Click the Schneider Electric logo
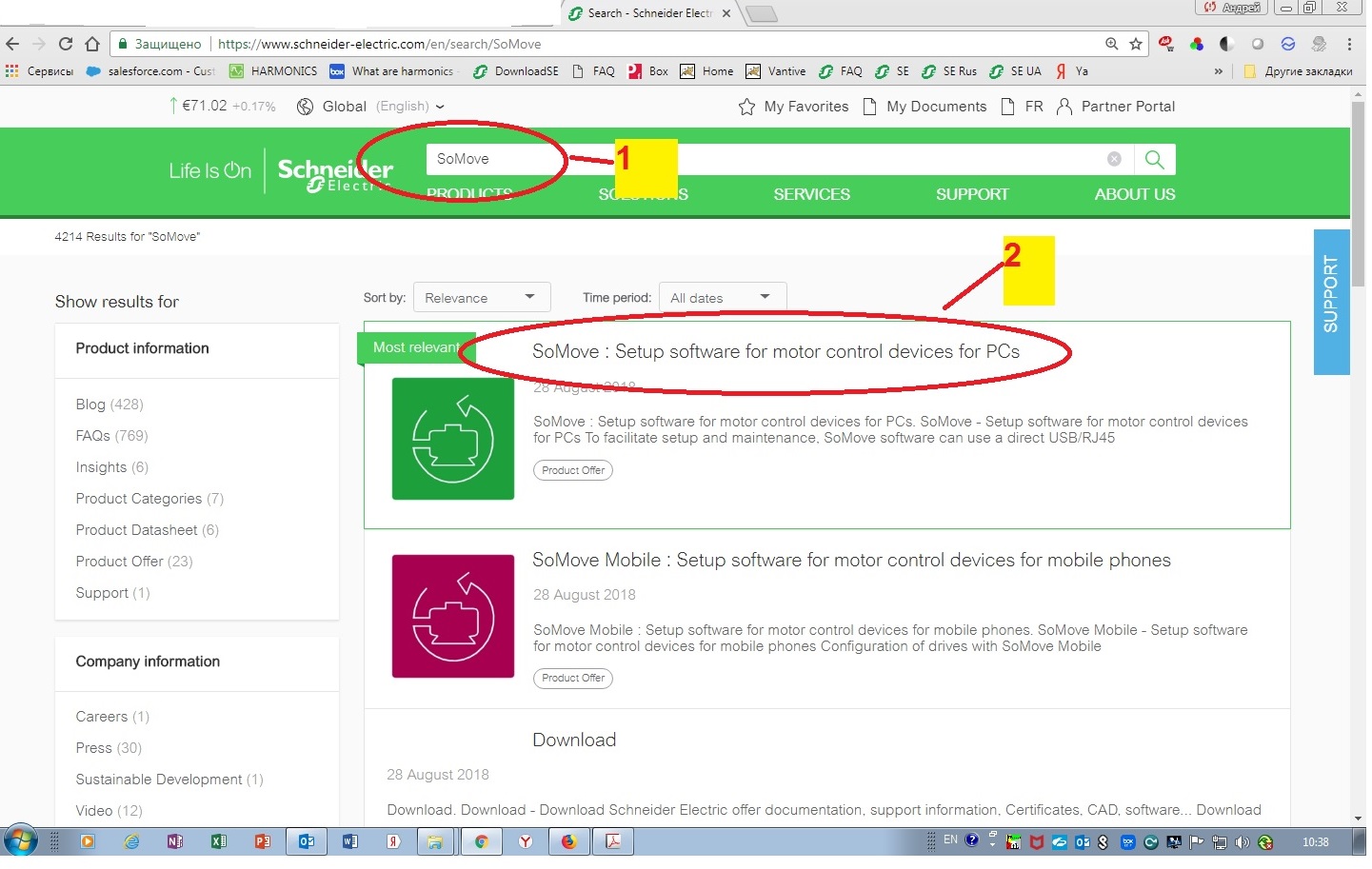 click(x=337, y=176)
